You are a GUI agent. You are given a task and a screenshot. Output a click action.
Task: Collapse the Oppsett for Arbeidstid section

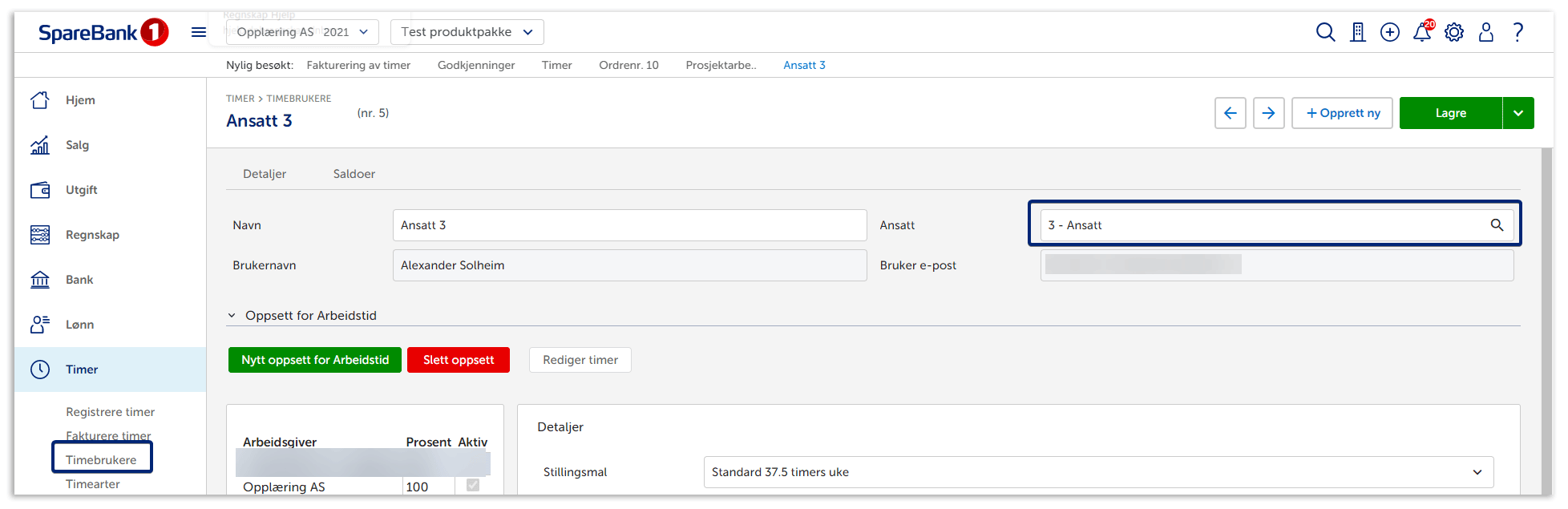pyautogui.click(x=232, y=316)
